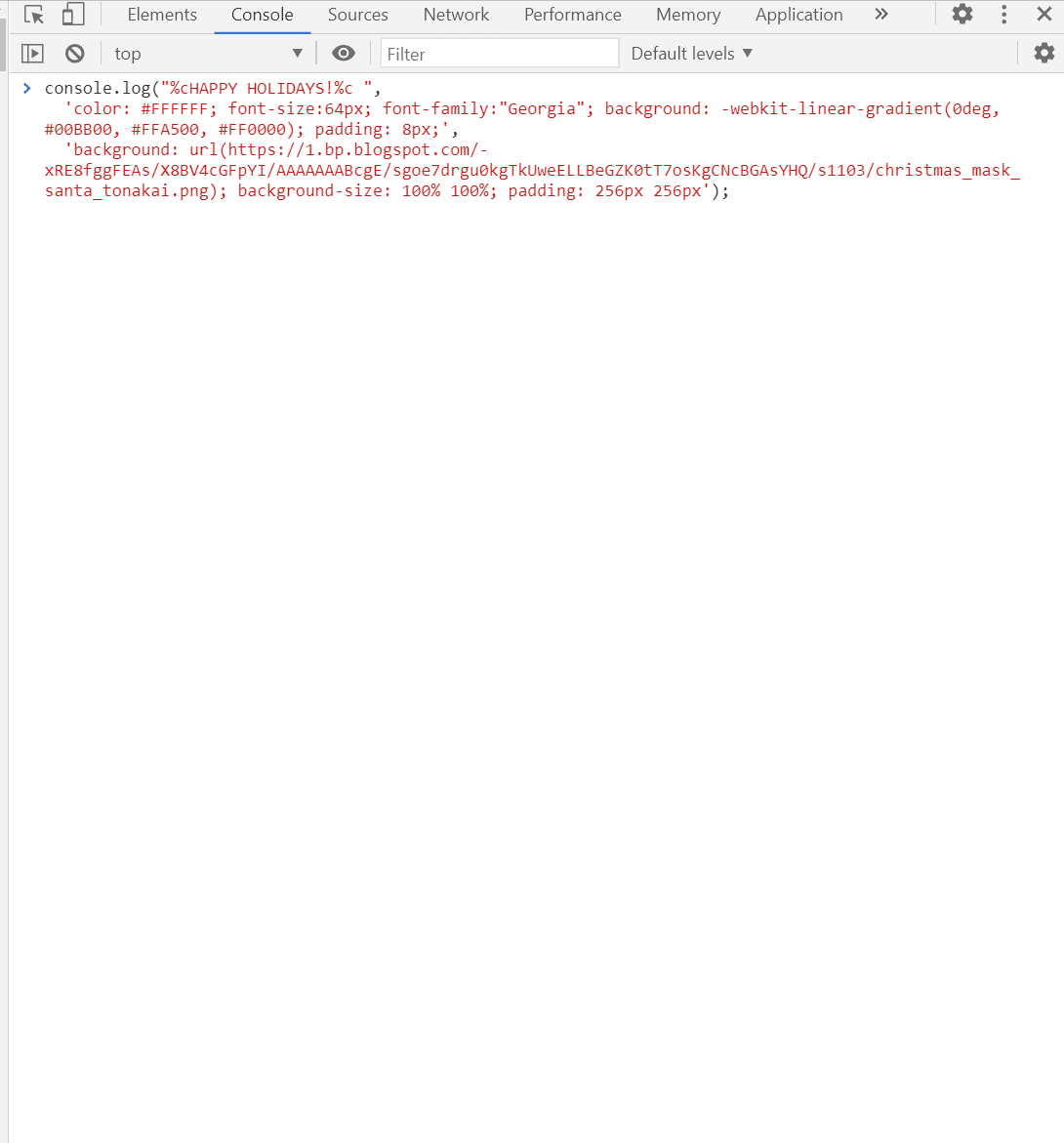
Task: Switch to the Elements tab
Action: pos(162,15)
